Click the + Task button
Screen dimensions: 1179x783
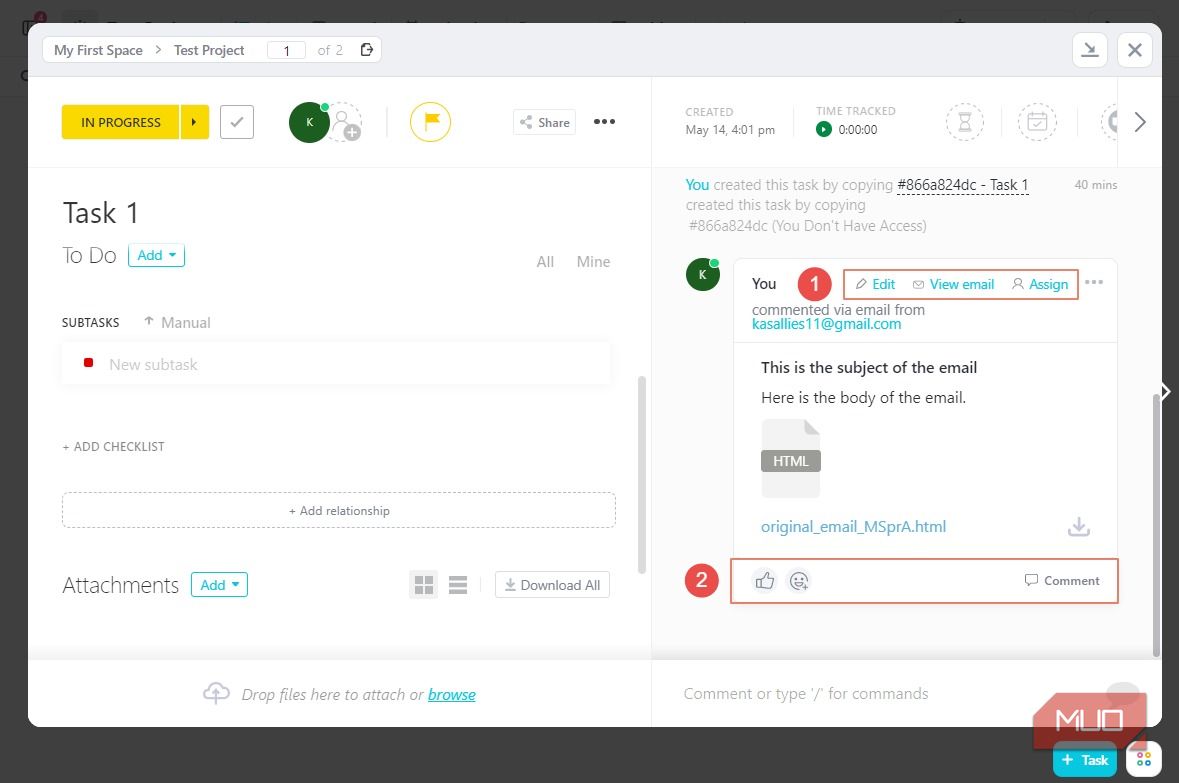(1084, 760)
